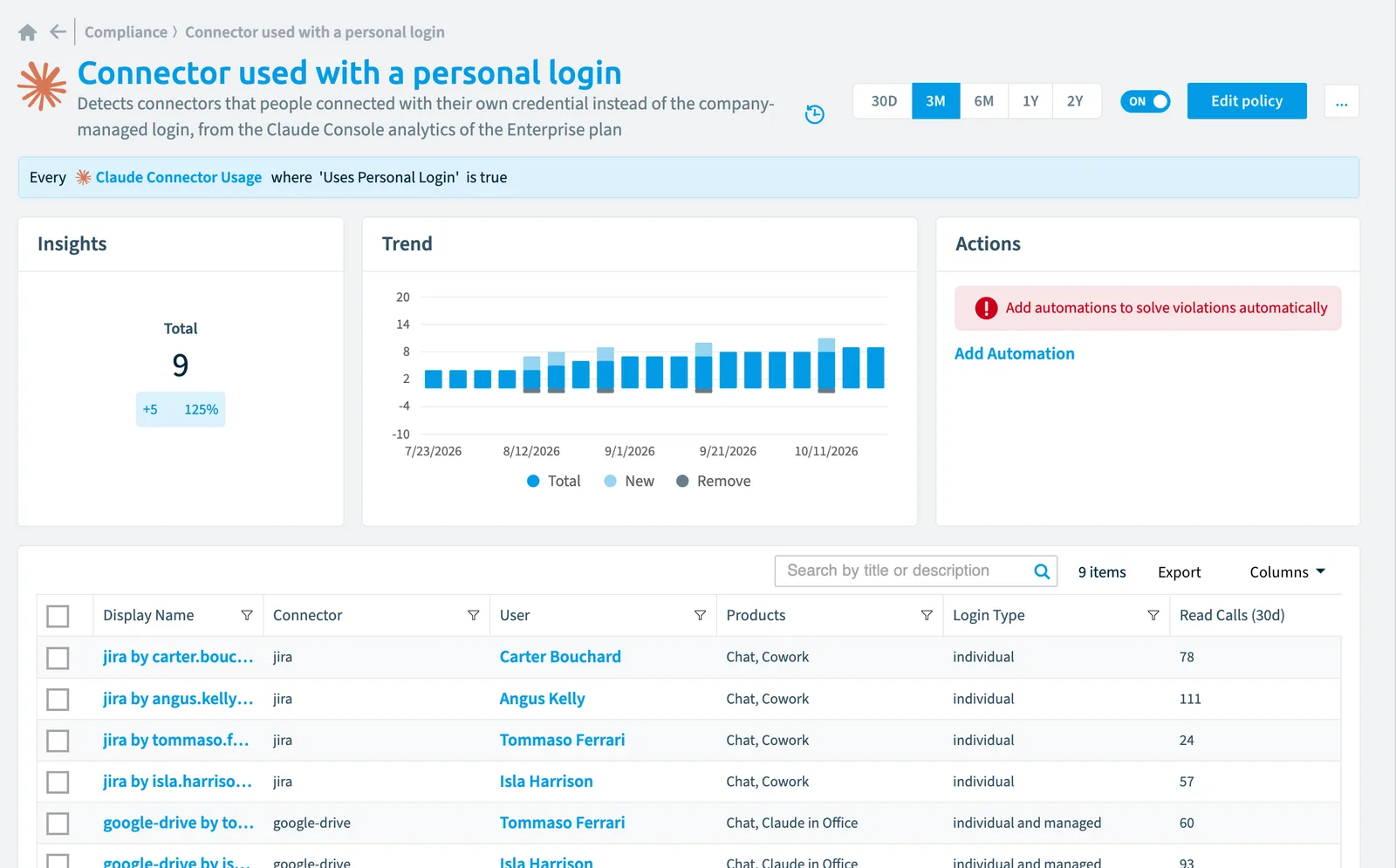Select the 30D time range
1396x868 pixels.
pos(883,101)
